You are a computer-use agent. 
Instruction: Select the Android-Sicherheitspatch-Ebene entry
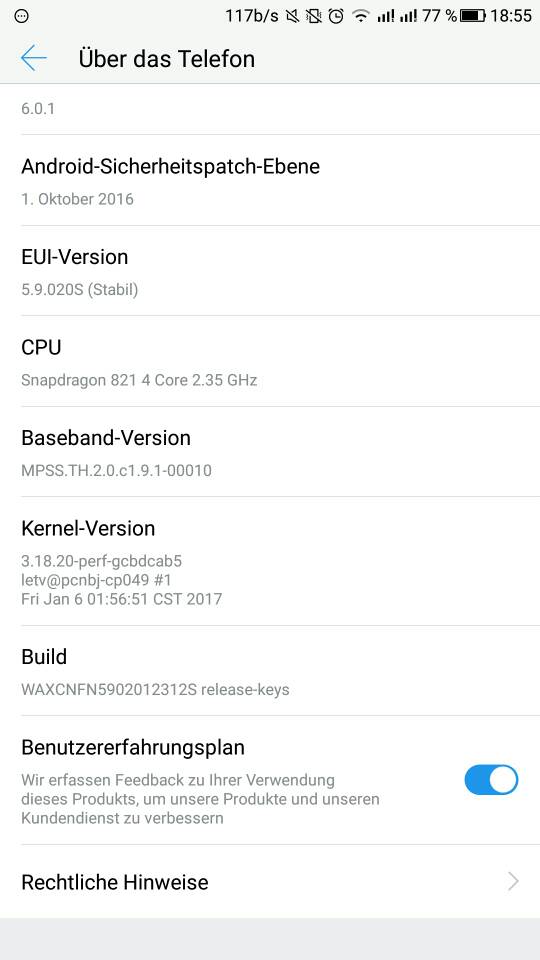[270, 181]
